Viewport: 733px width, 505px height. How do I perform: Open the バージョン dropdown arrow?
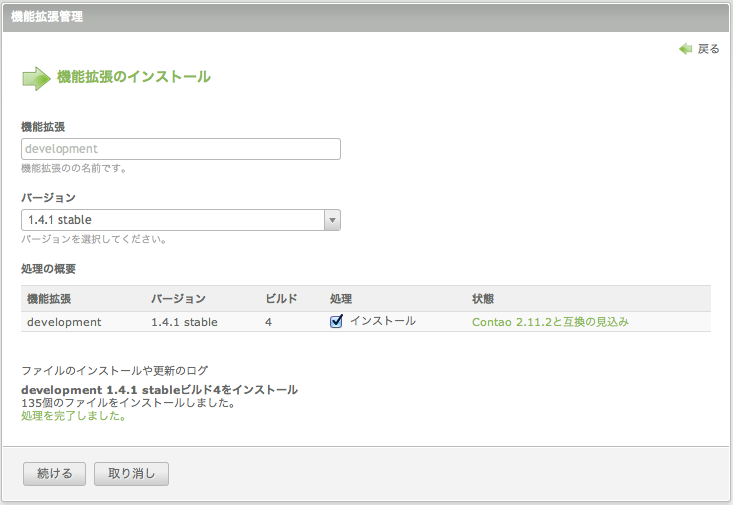[x=332, y=220]
